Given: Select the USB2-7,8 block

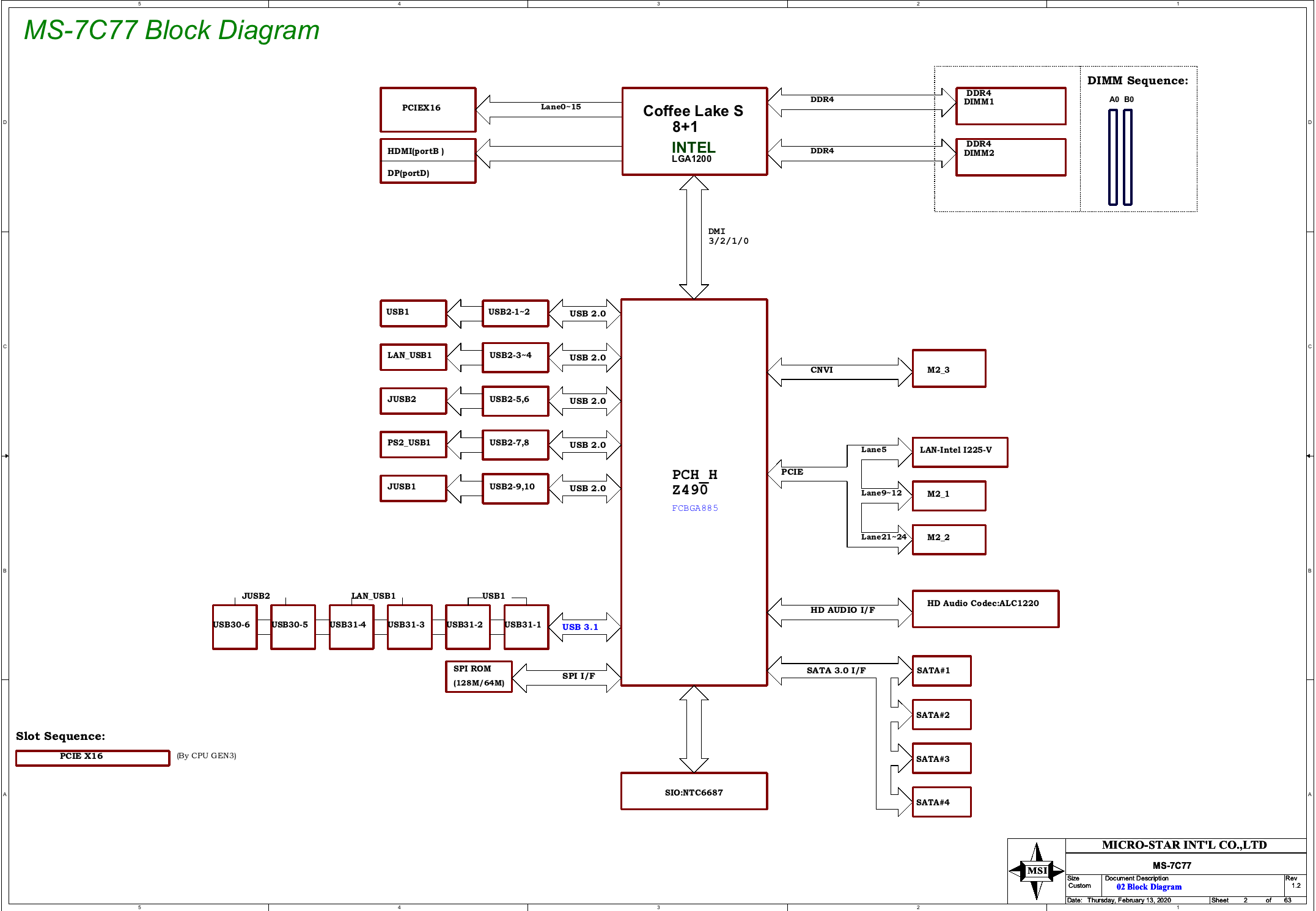Looking at the screenshot, I should point(515,445).
